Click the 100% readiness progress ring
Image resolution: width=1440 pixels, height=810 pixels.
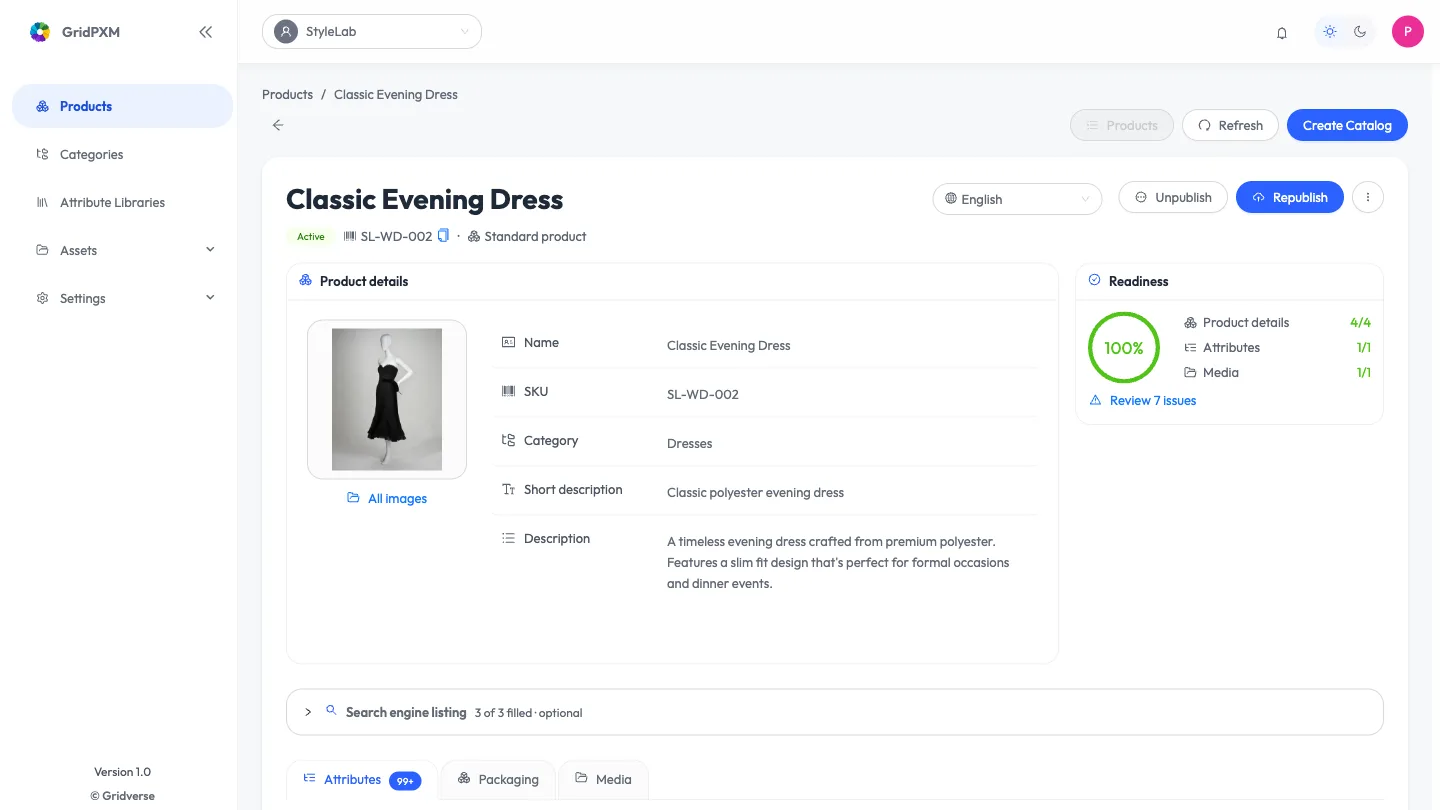click(1124, 348)
